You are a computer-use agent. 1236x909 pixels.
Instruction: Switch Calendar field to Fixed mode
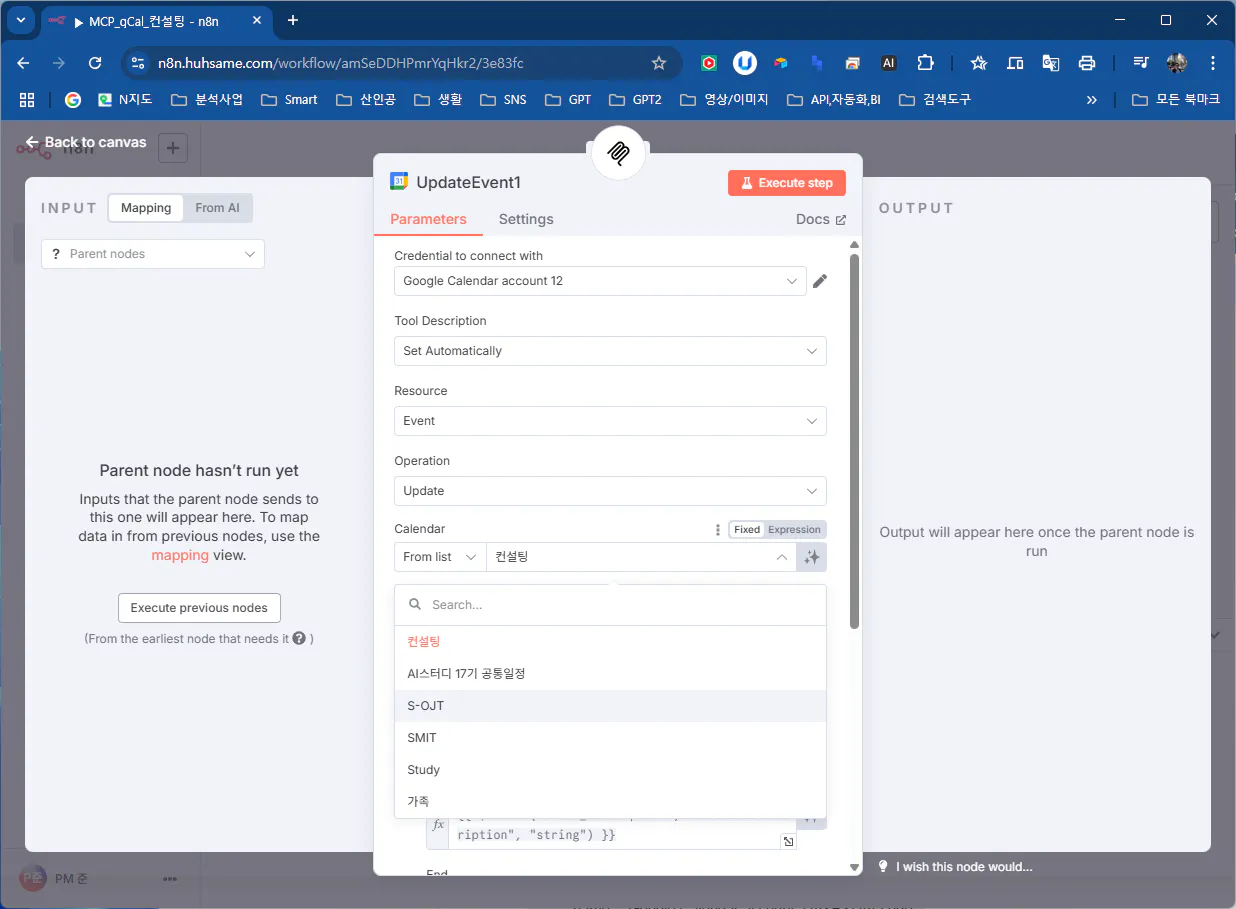point(747,530)
